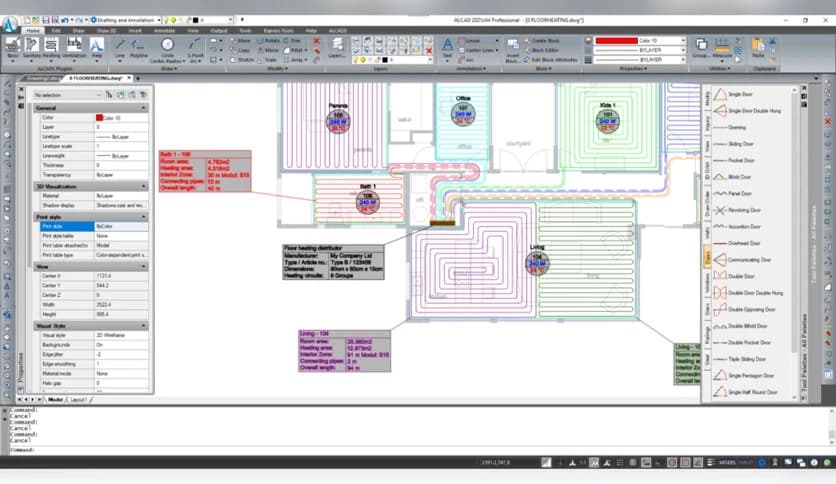The image size is (836, 484).
Task: Collapse the Print style section
Action: pyautogui.click(x=143, y=217)
